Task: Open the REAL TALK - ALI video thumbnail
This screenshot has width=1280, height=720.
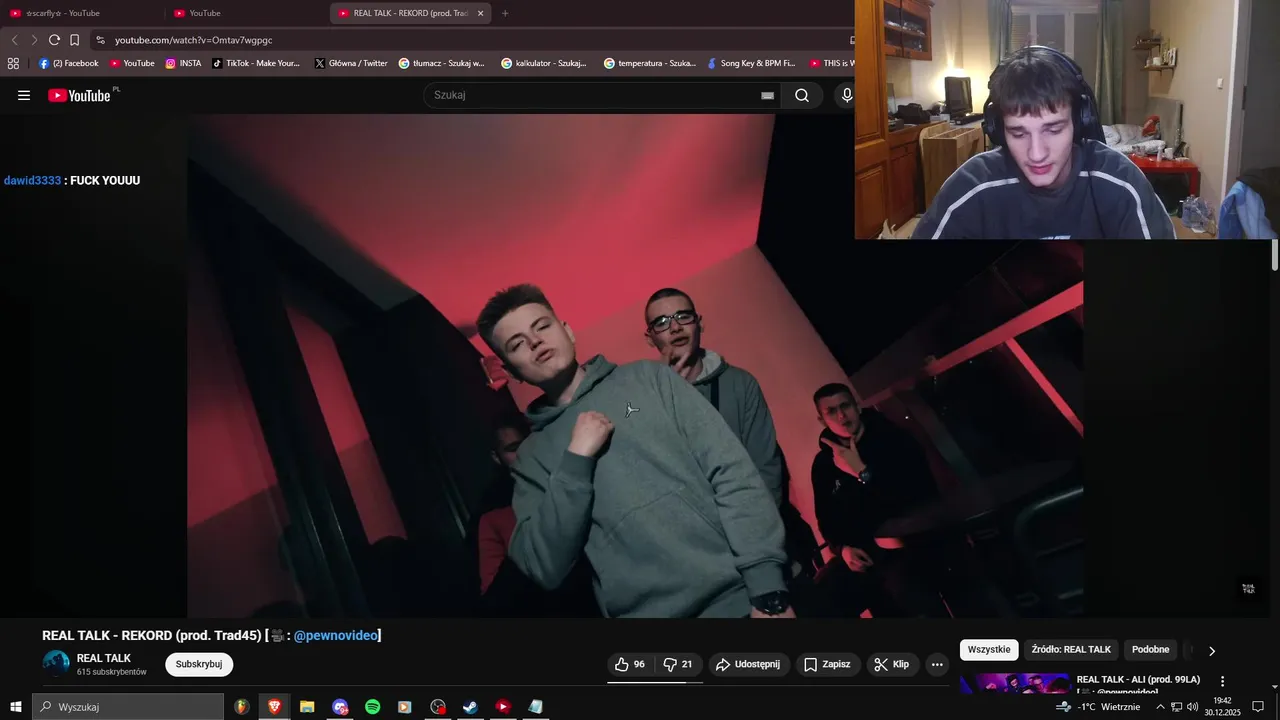Action: 1014,684
